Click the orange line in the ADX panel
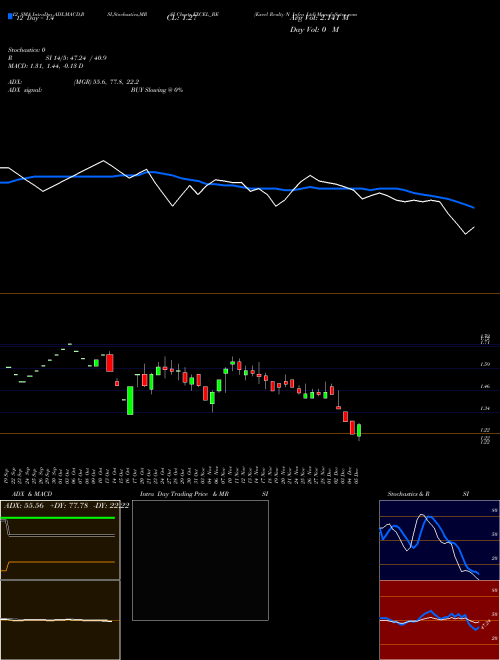 (x=61, y=562)
